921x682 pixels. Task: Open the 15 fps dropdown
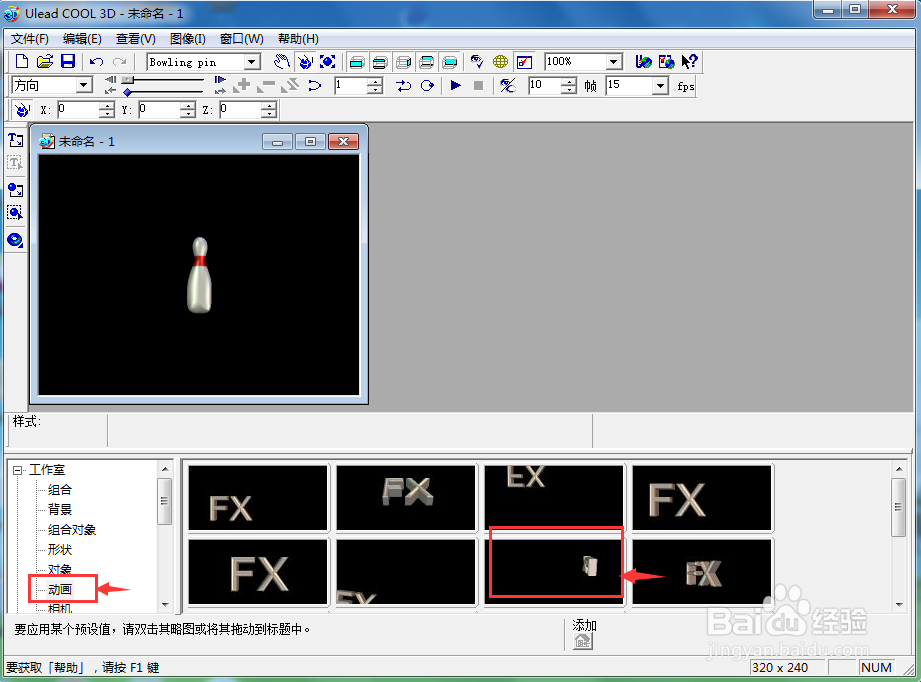point(660,86)
